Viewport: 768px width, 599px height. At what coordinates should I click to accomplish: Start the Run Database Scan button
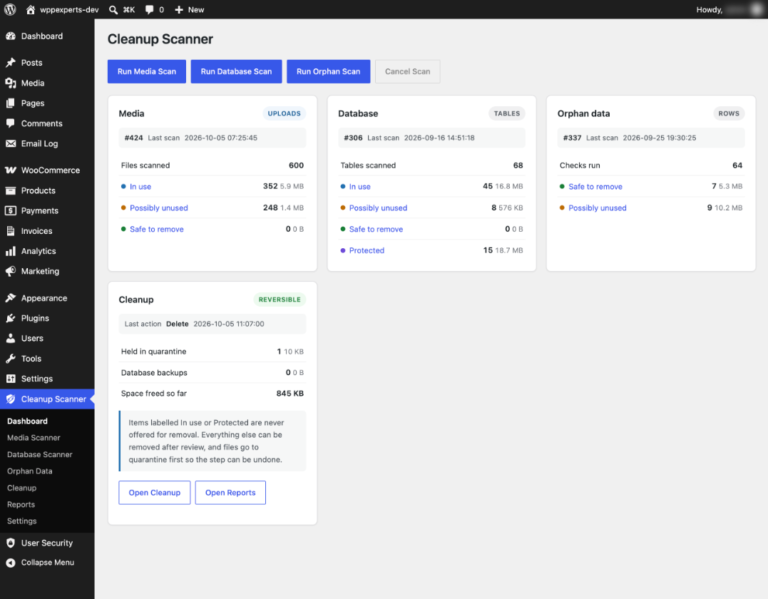click(236, 72)
